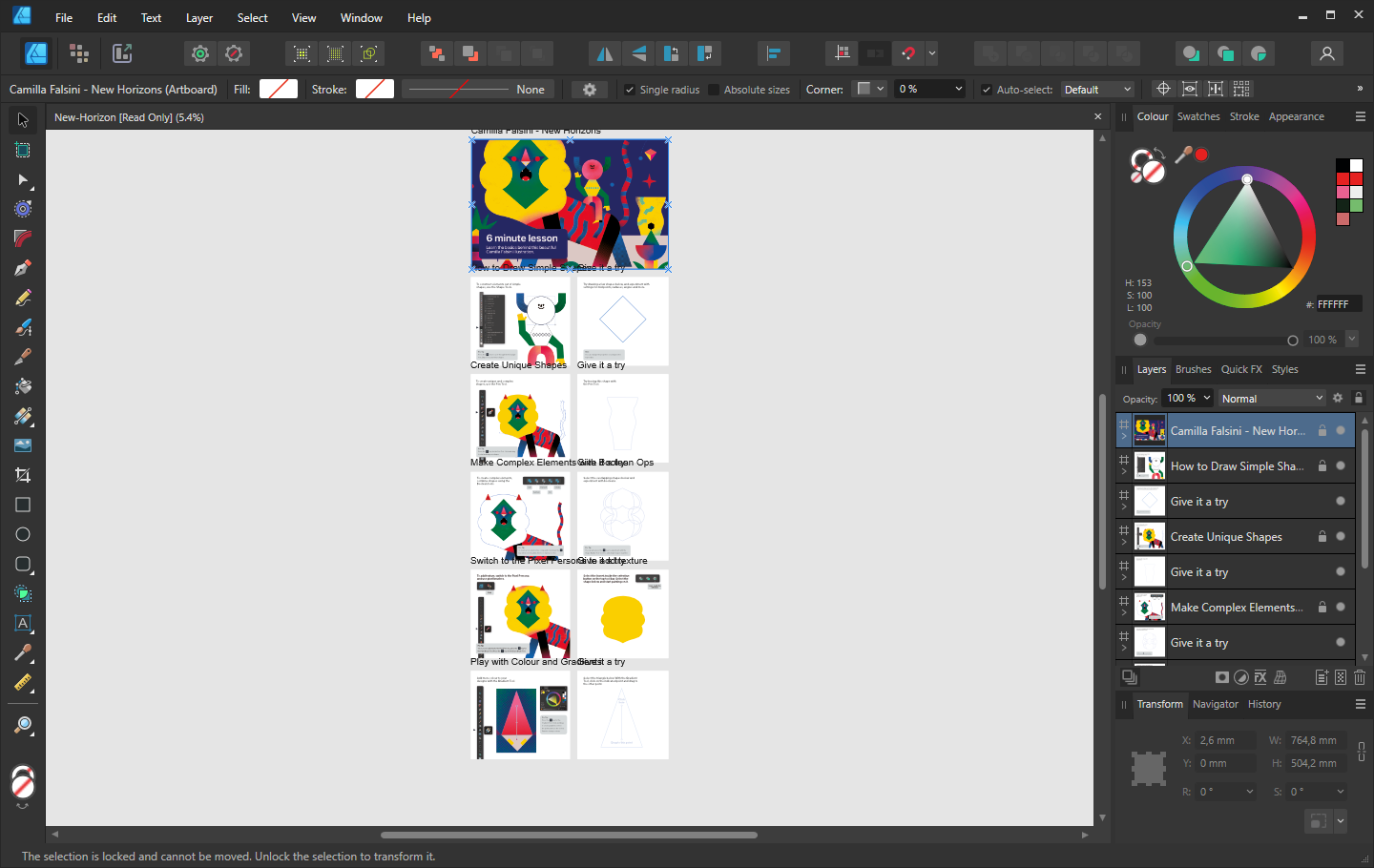Open the Layer menu

click(x=199, y=17)
